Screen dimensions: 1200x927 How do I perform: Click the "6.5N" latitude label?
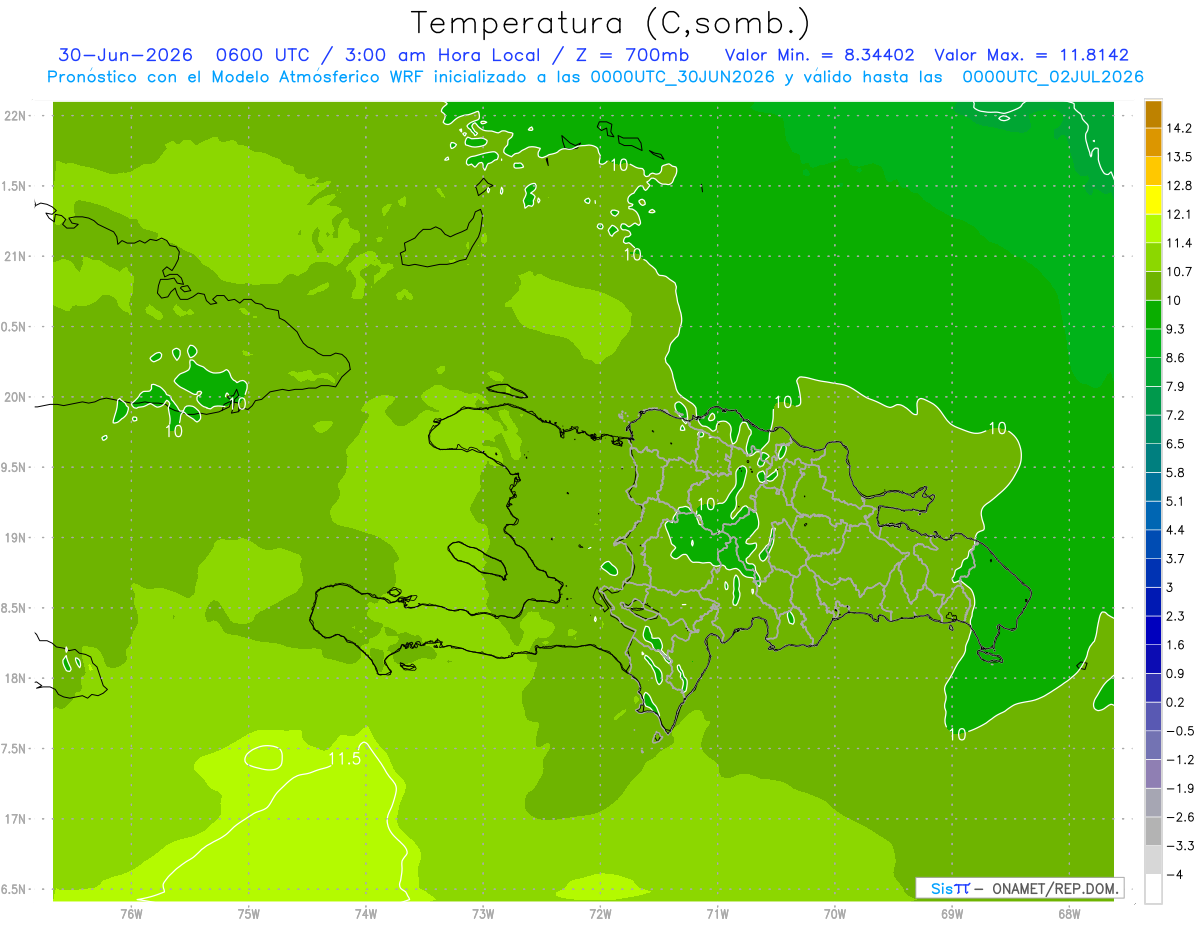tap(15, 889)
